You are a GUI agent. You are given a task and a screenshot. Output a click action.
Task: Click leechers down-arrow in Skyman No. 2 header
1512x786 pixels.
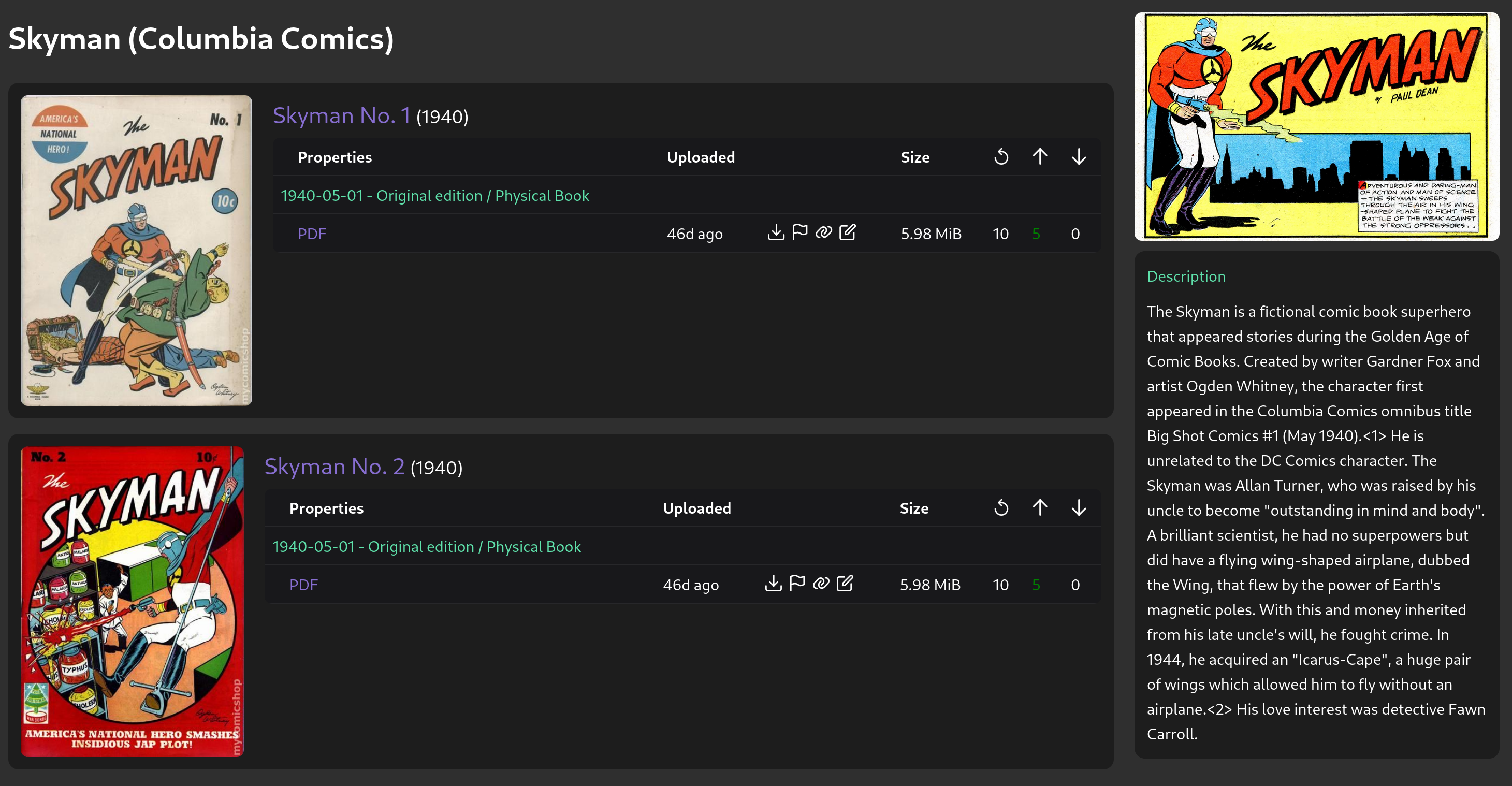tap(1078, 508)
